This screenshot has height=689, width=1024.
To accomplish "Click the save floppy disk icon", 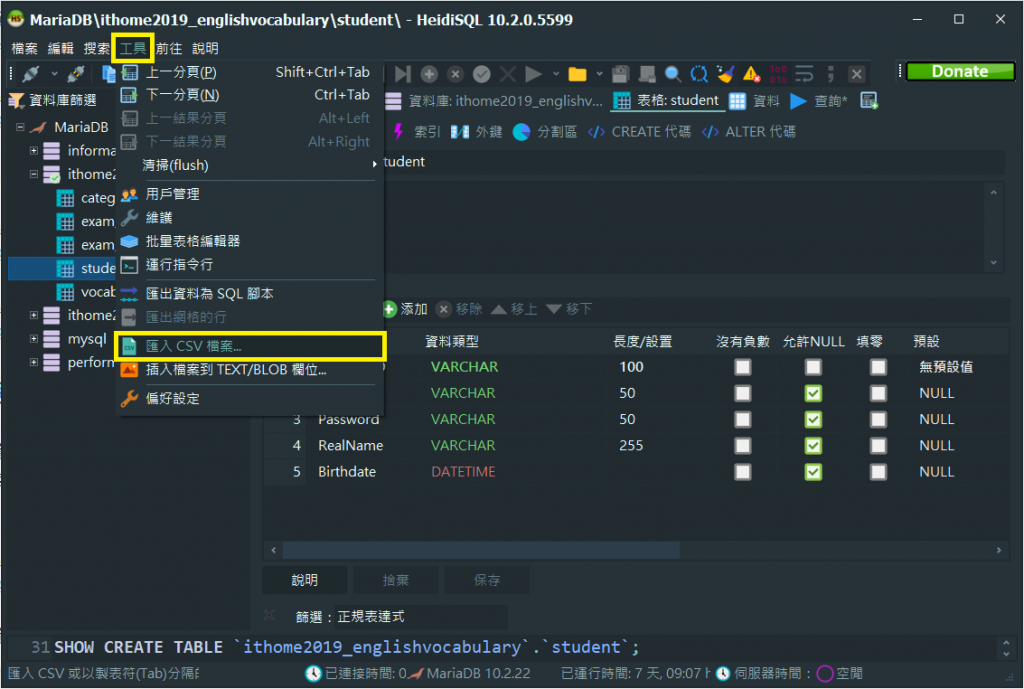I will coord(620,74).
